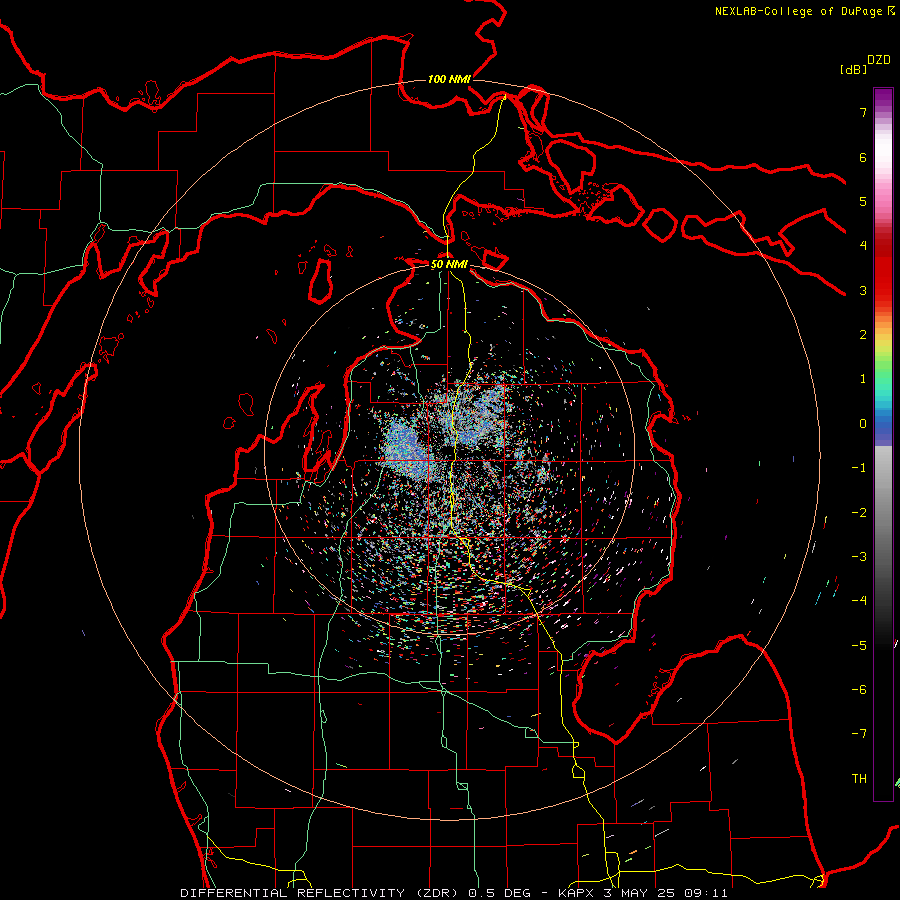This screenshot has height=900, width=900.
Task: Click the KAPX radar site identifier
Action: 577,893
